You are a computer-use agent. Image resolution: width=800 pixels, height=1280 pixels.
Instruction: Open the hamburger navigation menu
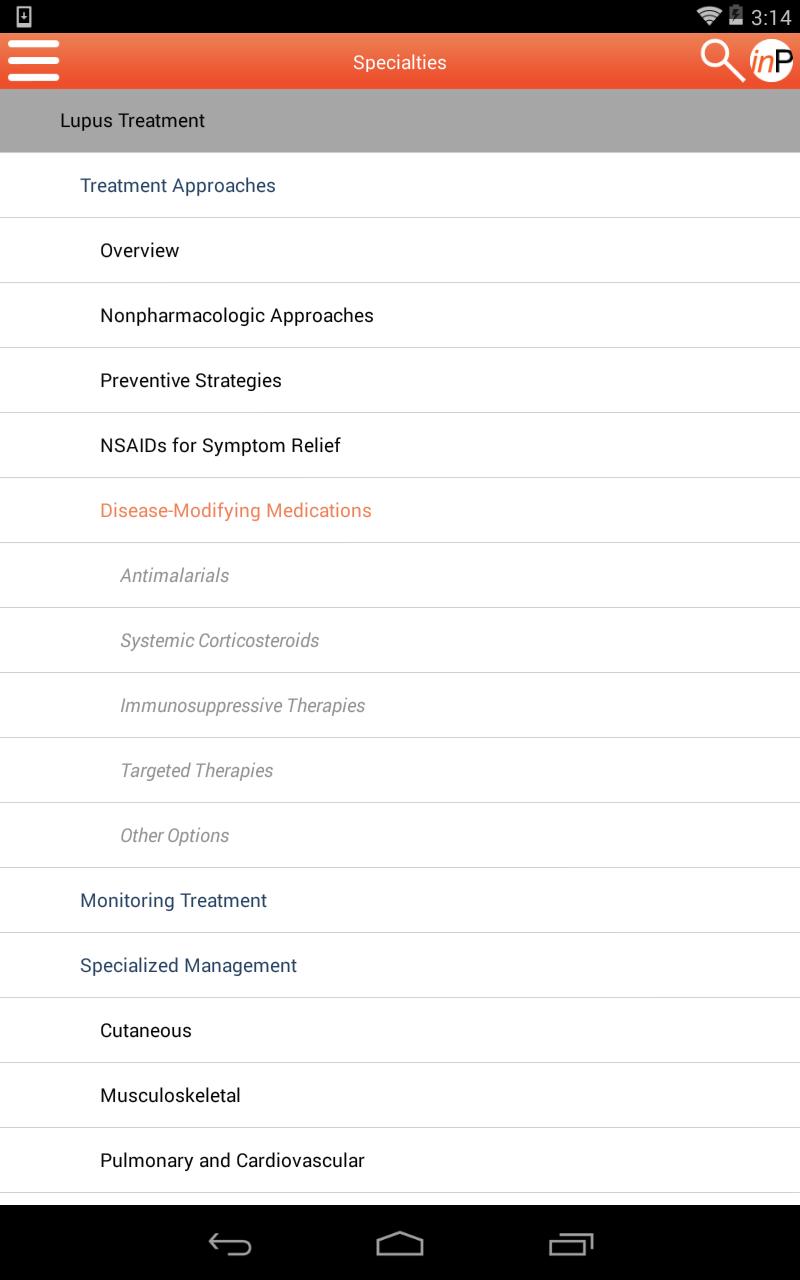(34, 61)
